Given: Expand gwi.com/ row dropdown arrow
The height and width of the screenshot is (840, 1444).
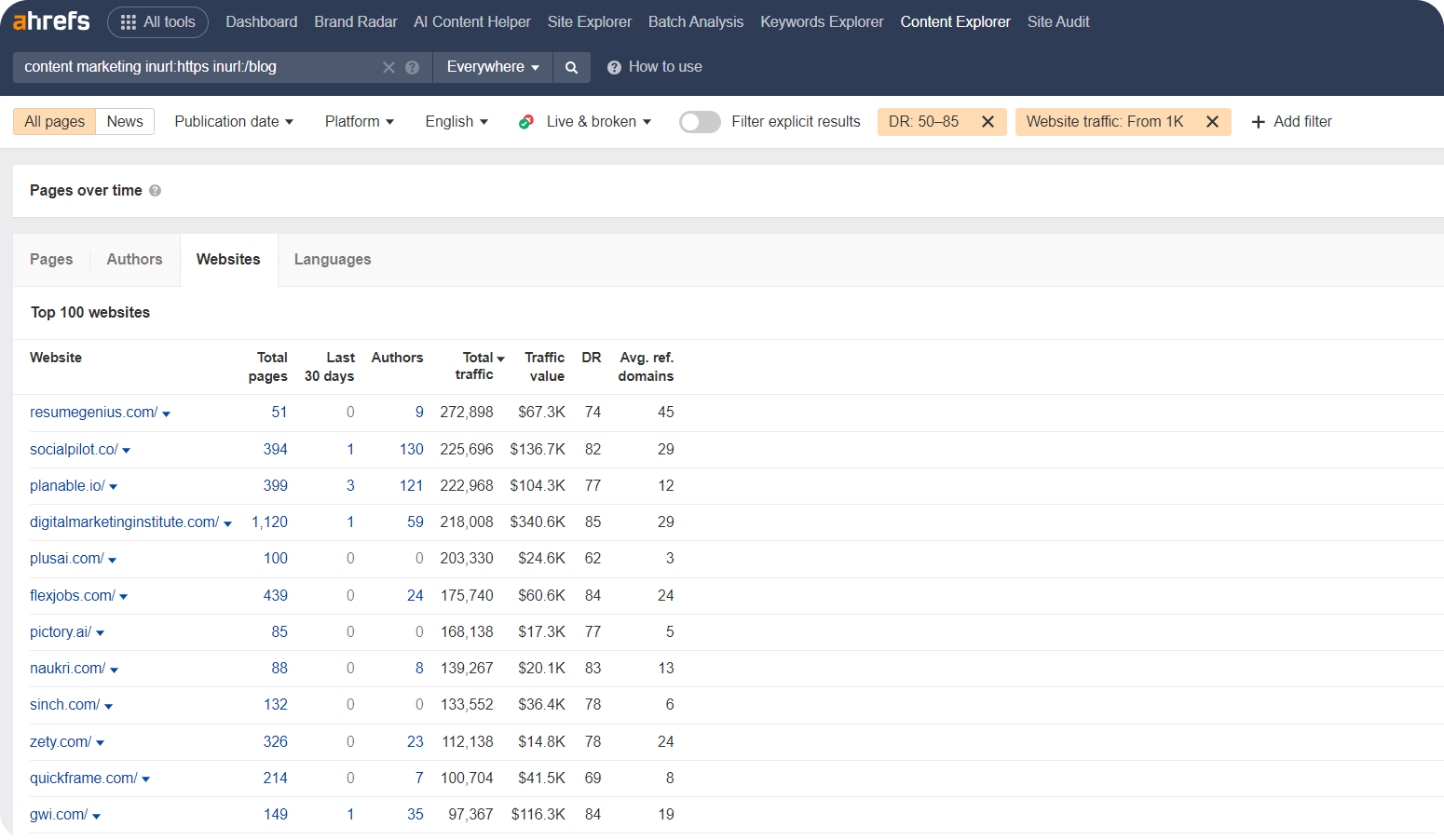Looking at the screenshot, I should click(97, 816).
